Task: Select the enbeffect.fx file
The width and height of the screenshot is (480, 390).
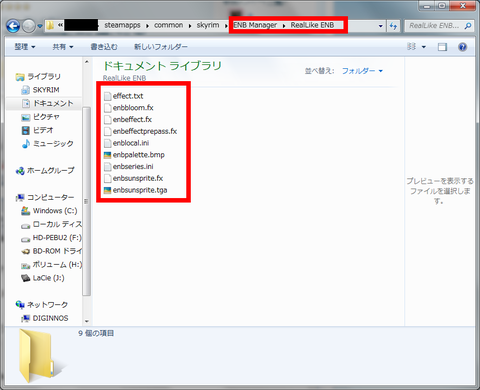Action: click(x=128, y=119)
